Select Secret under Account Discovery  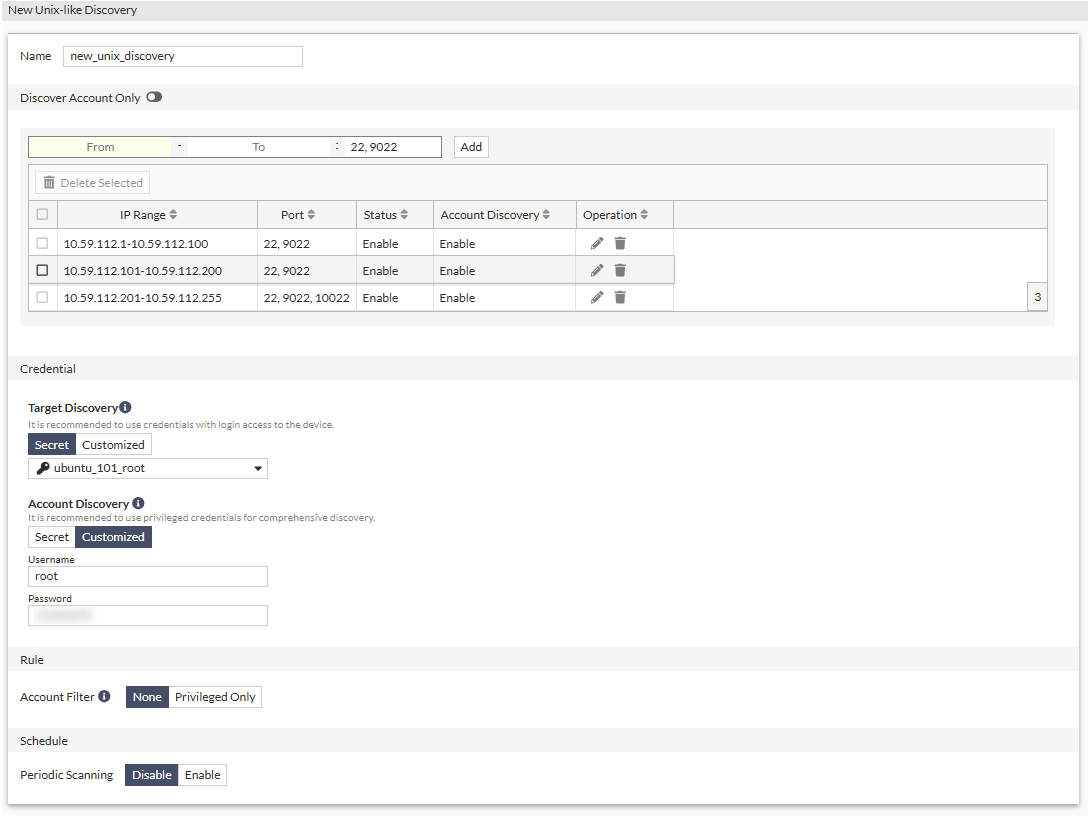tap(52, 537)
